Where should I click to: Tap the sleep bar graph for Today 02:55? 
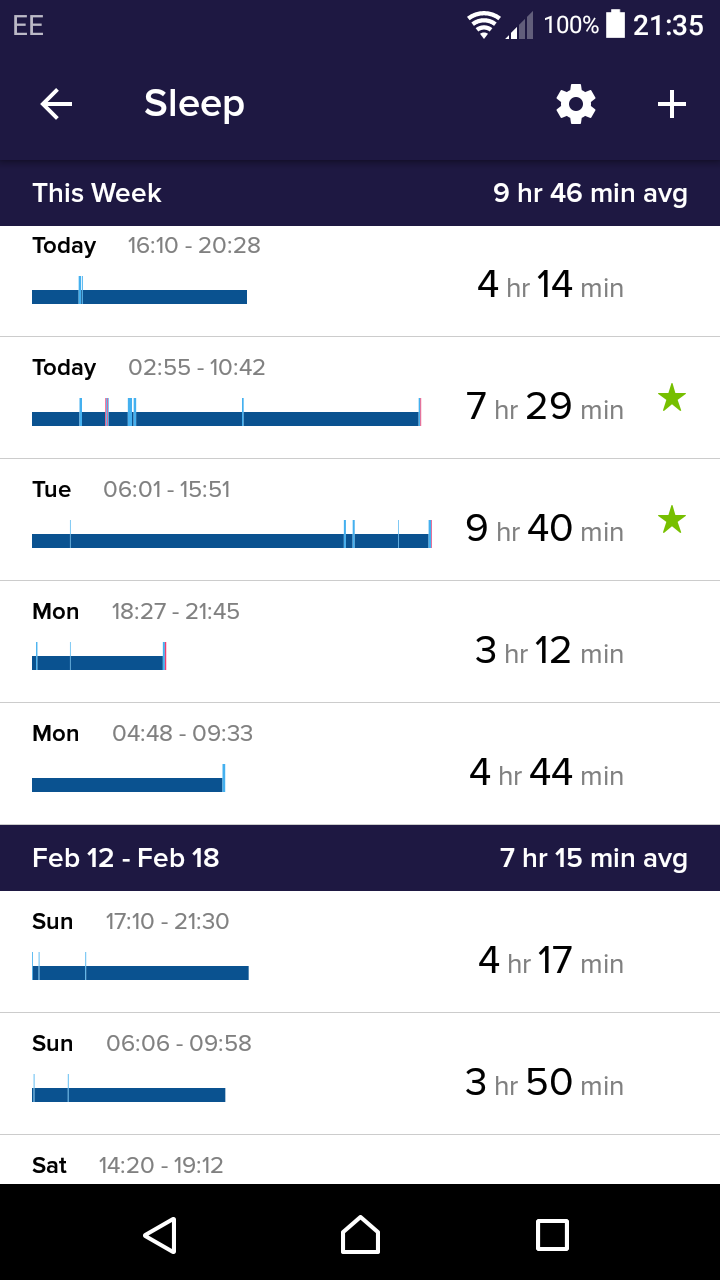[x=226, y=417]
